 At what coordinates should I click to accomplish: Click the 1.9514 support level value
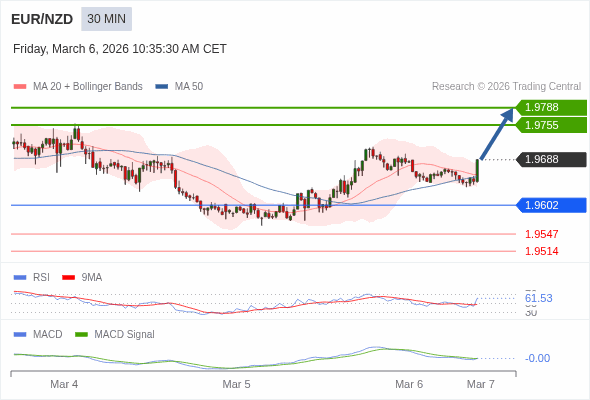pyautogui.click(x=541, y=251)
